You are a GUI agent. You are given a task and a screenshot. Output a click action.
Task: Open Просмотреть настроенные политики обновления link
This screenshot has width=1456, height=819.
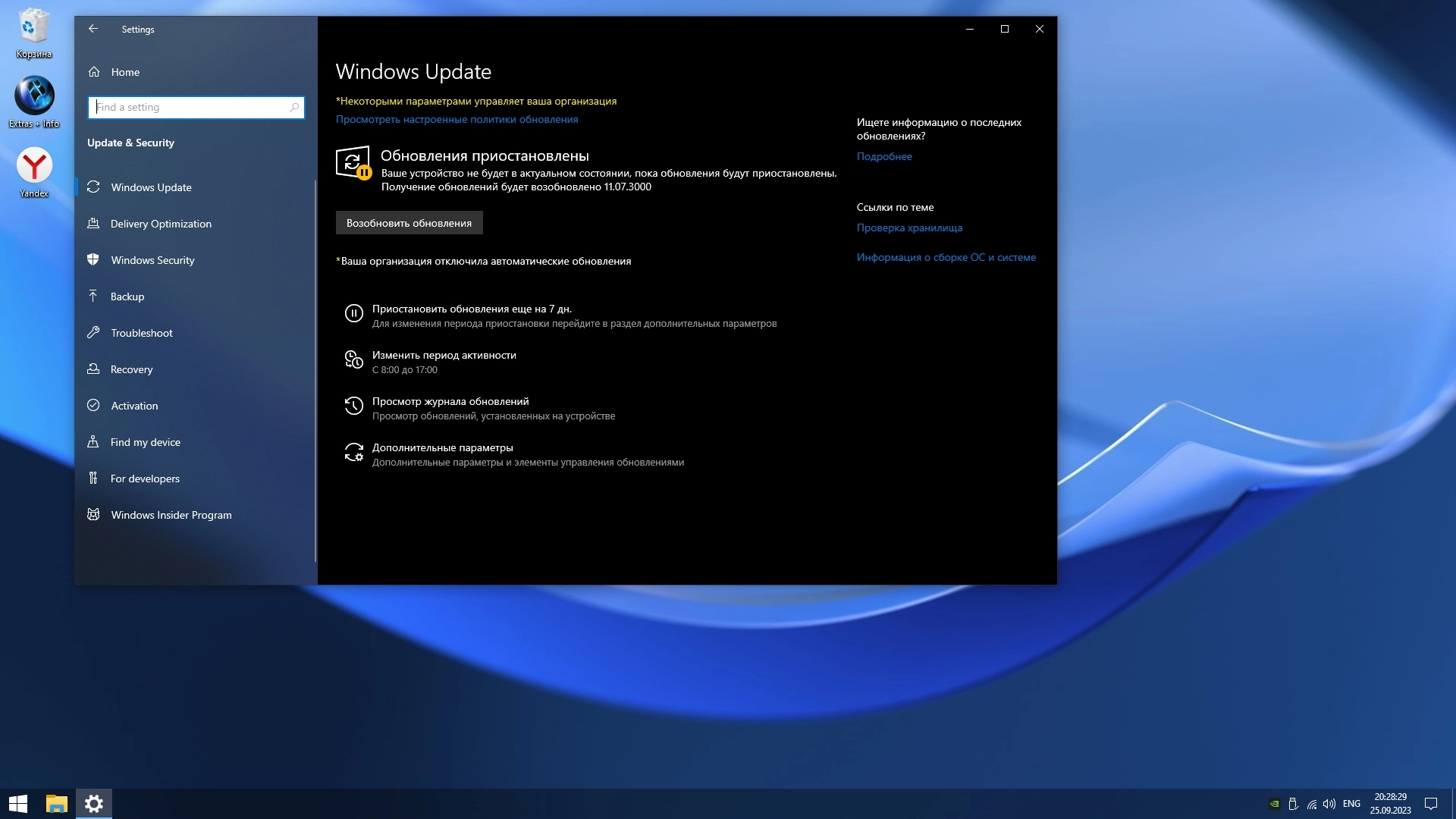[x=457, y=119]
